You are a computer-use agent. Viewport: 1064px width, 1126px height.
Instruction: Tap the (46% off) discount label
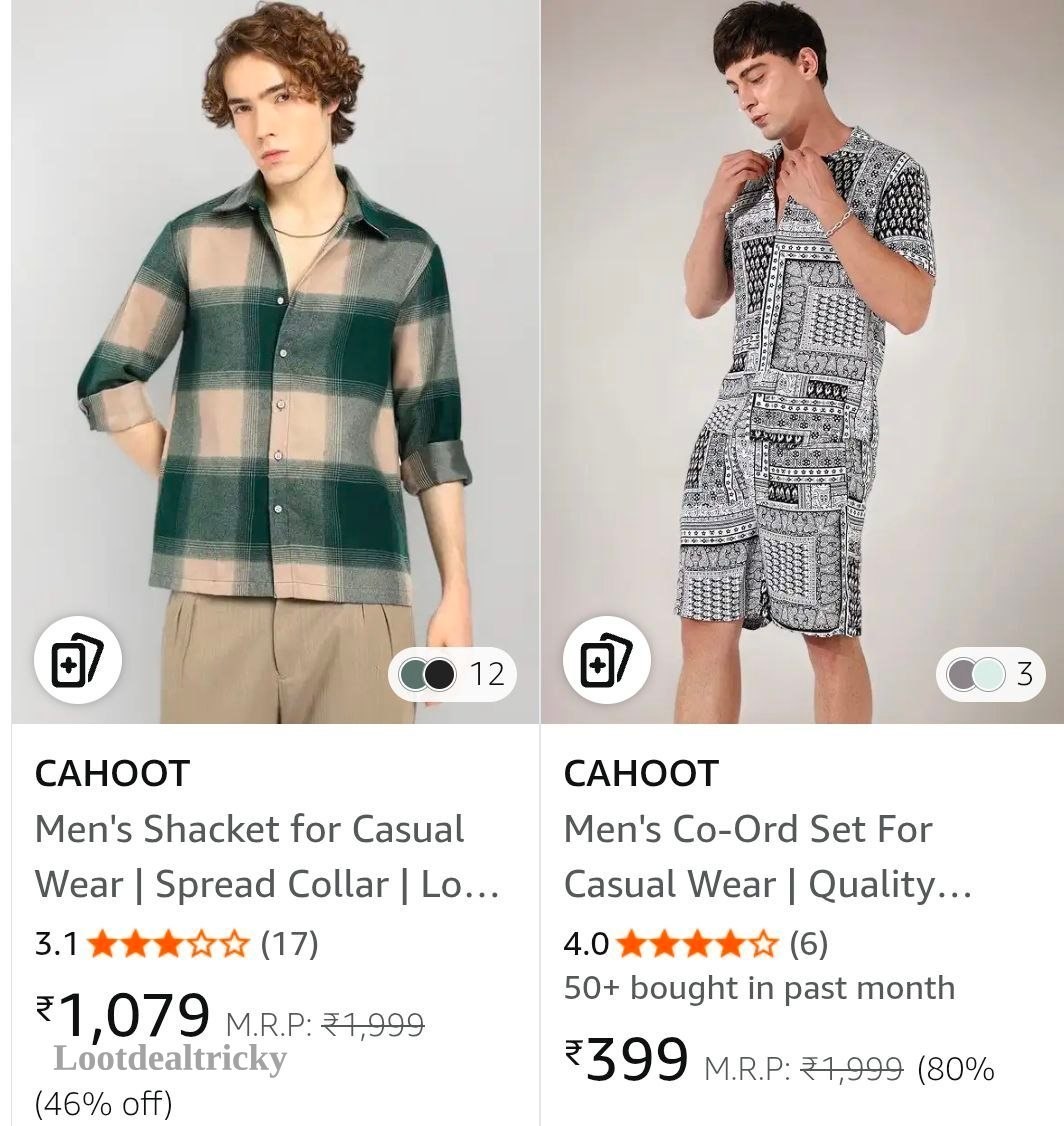(x=103, y=1103)
